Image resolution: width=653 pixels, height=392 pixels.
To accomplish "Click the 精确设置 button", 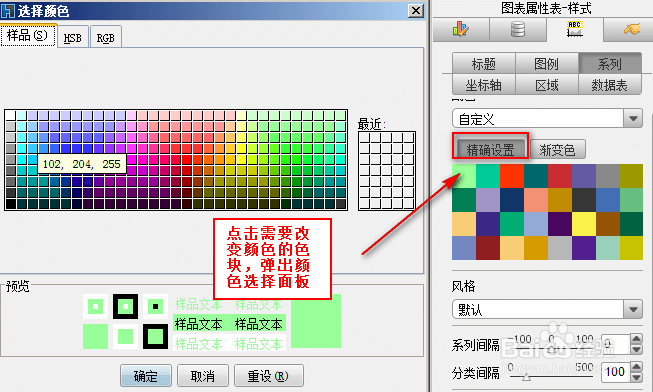I will click(490, 149).
